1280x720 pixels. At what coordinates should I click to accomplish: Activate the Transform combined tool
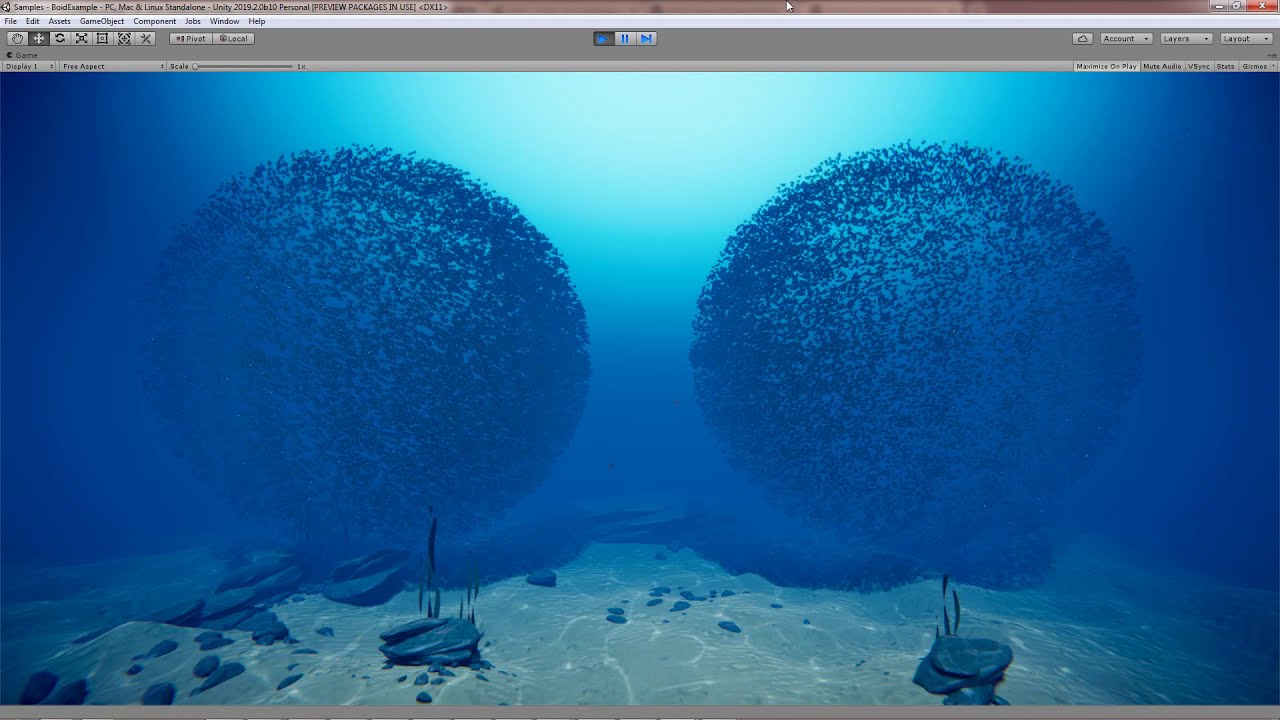[x=123, y=38]
